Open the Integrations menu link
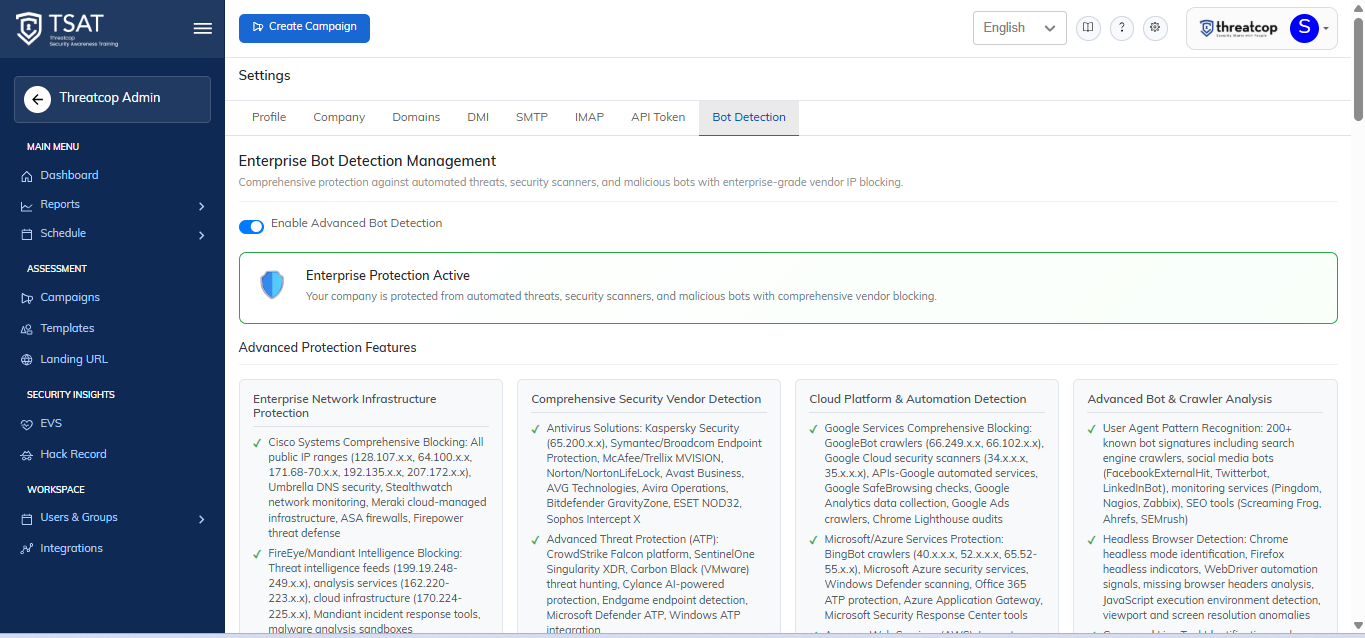1365x638 pixels. tap(71, 548)
